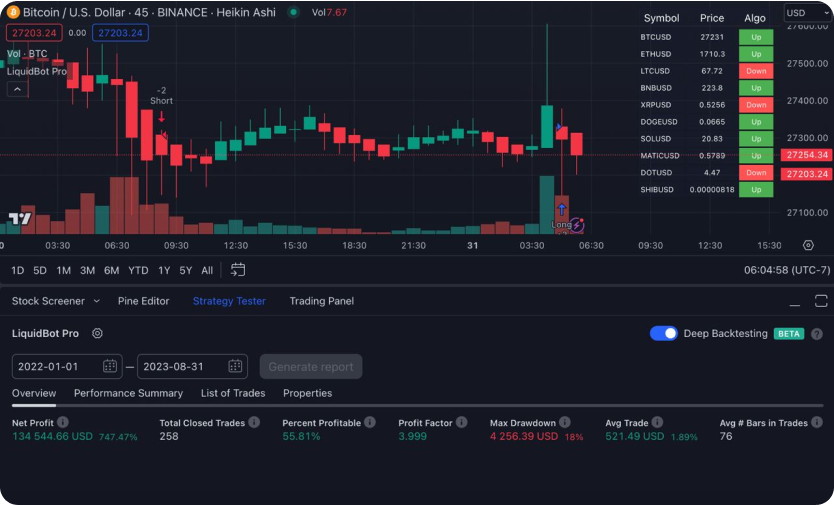Screen dimensions: 834x505
Task: Click the Profit Factor value 3.999
Action: point(412,436)
